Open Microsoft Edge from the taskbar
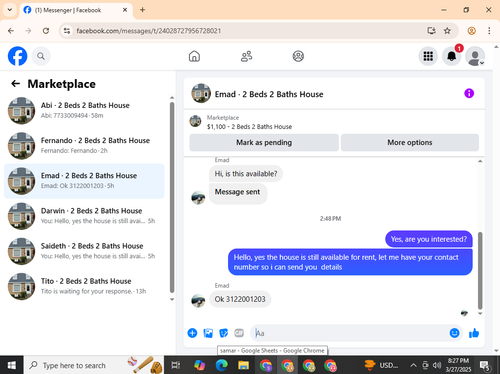 pyautogui.click(x=221, y=365)
